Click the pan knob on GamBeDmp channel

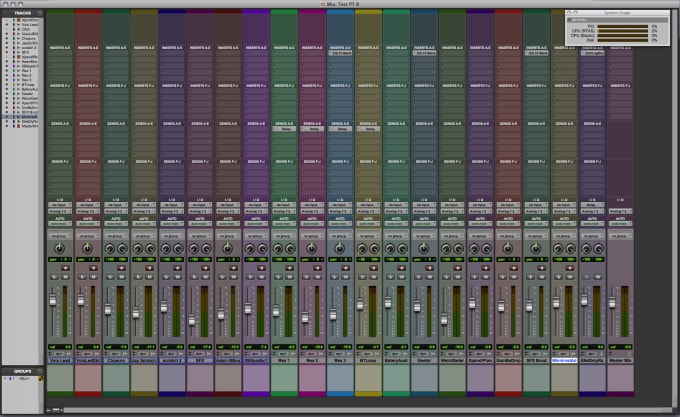click(507, 248)
